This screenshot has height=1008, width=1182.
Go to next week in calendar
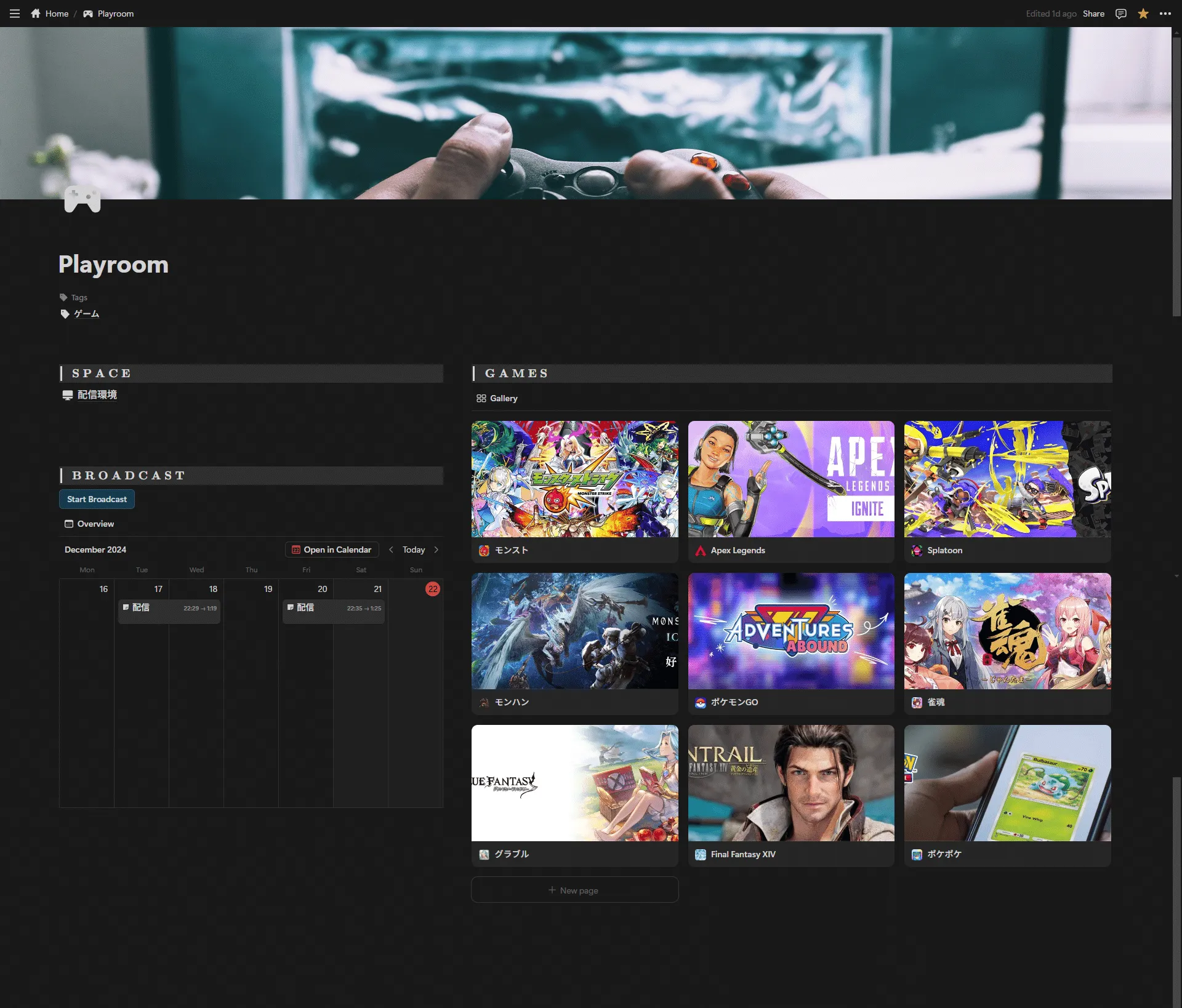(x=436, y=550)
